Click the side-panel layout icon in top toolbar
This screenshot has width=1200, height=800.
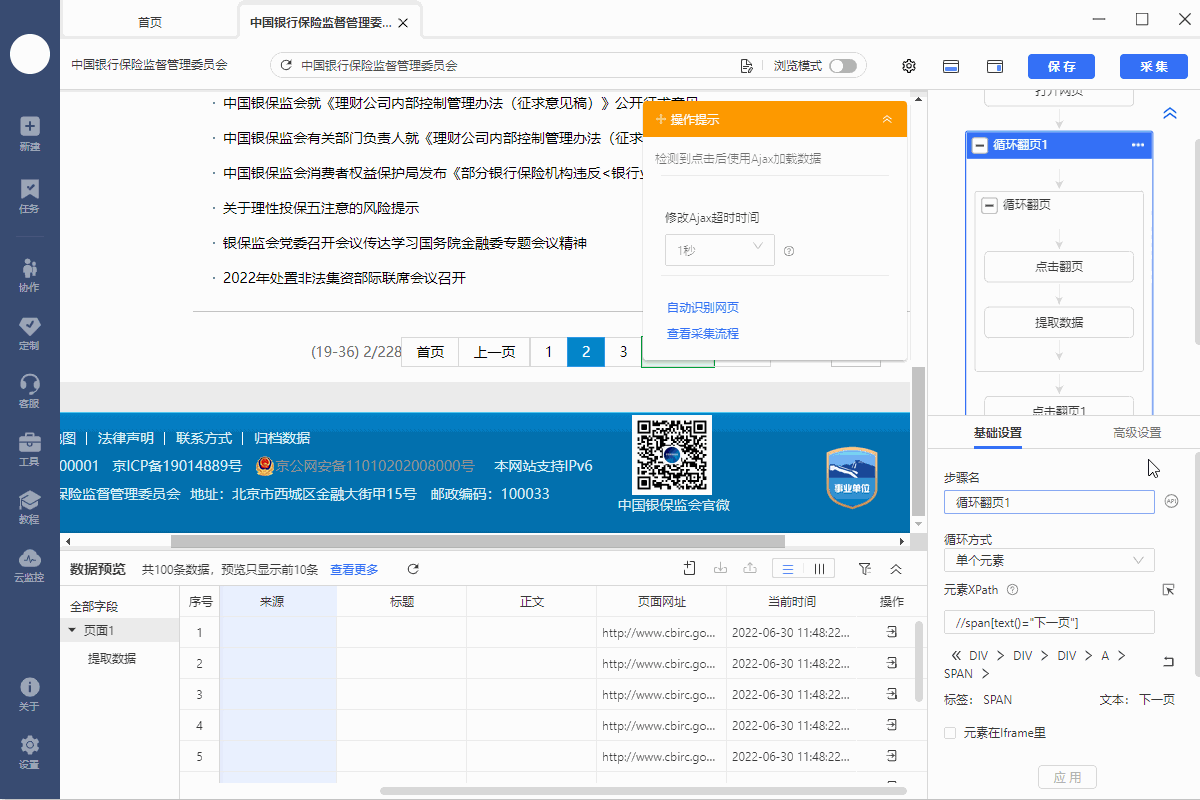coord(995,66)
